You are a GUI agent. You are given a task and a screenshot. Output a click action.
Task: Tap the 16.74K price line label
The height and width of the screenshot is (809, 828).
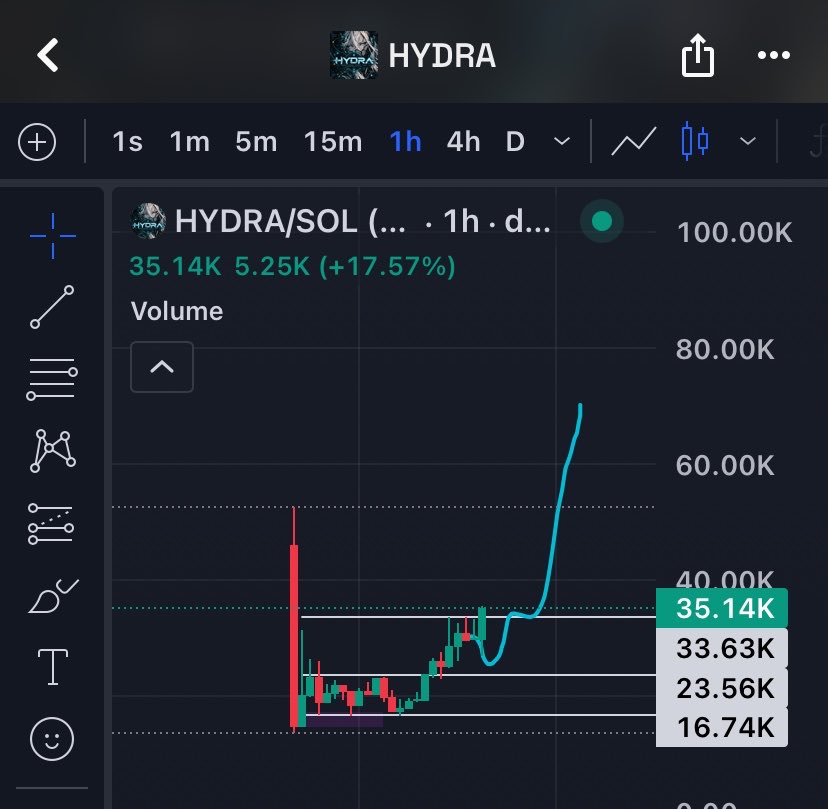pyautogui.click(x=721, y=727)
